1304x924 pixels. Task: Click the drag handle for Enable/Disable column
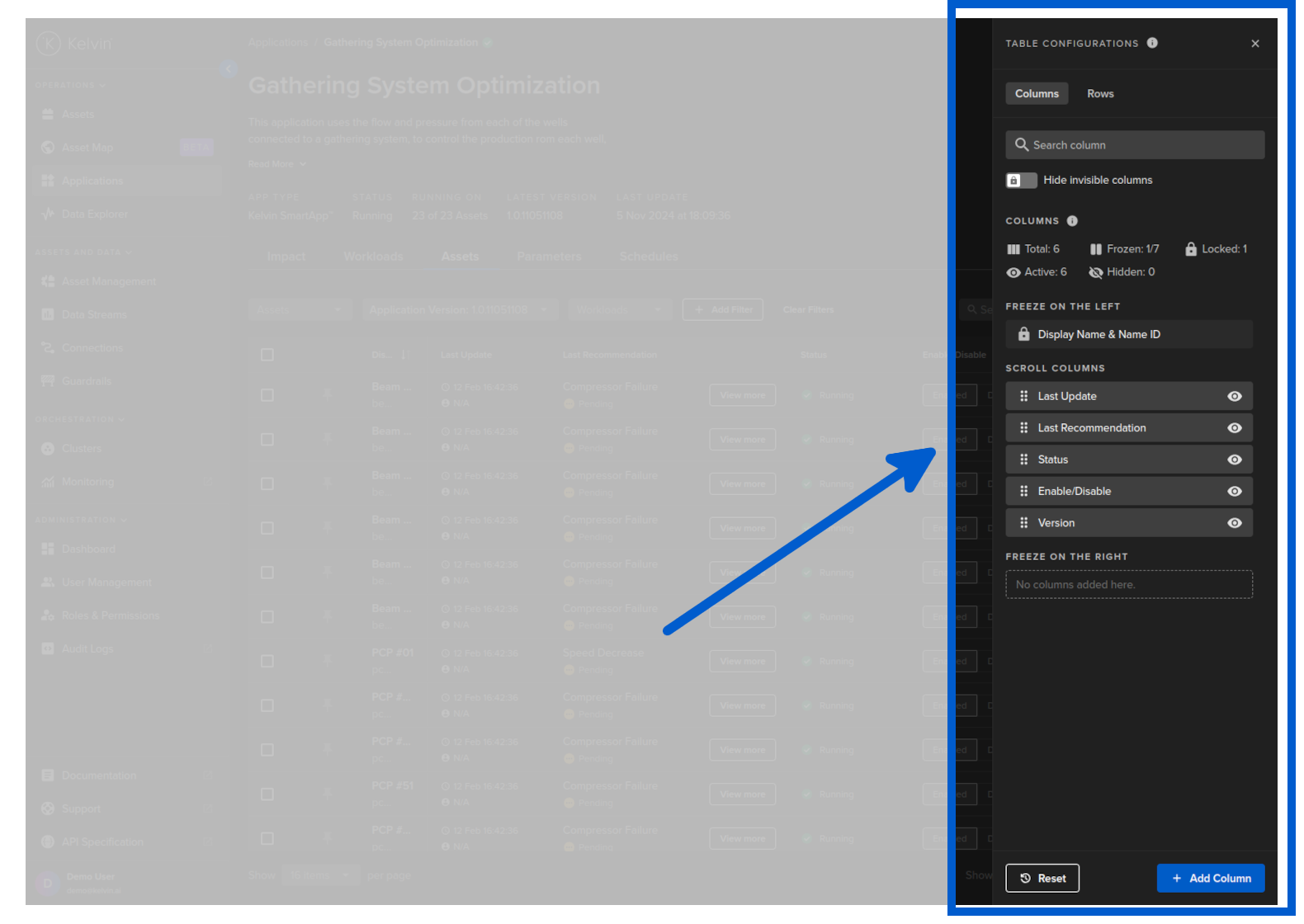click(1023, 491)
